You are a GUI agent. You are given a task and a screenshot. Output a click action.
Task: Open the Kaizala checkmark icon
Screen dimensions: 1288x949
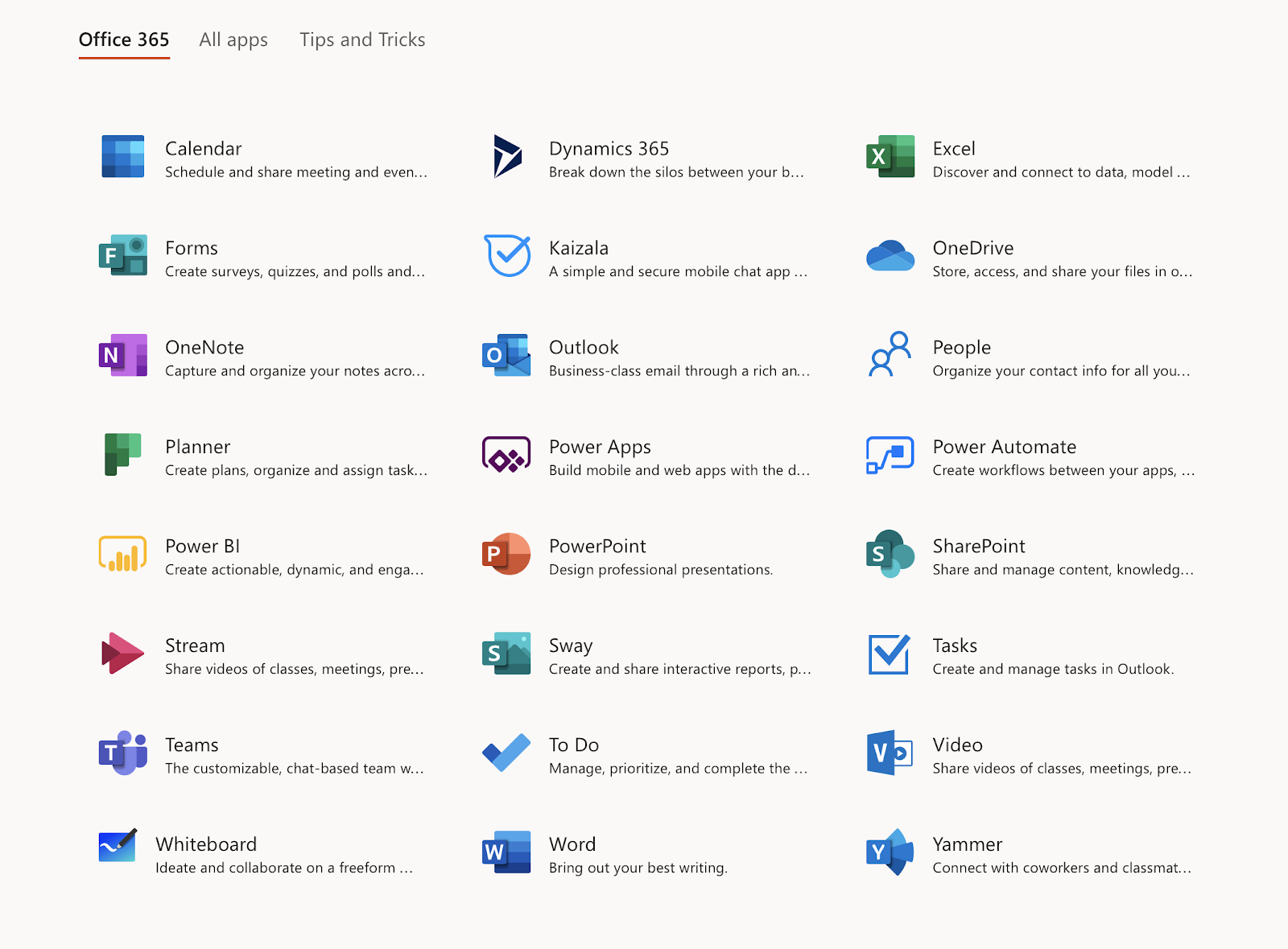[x=507, y=255]
